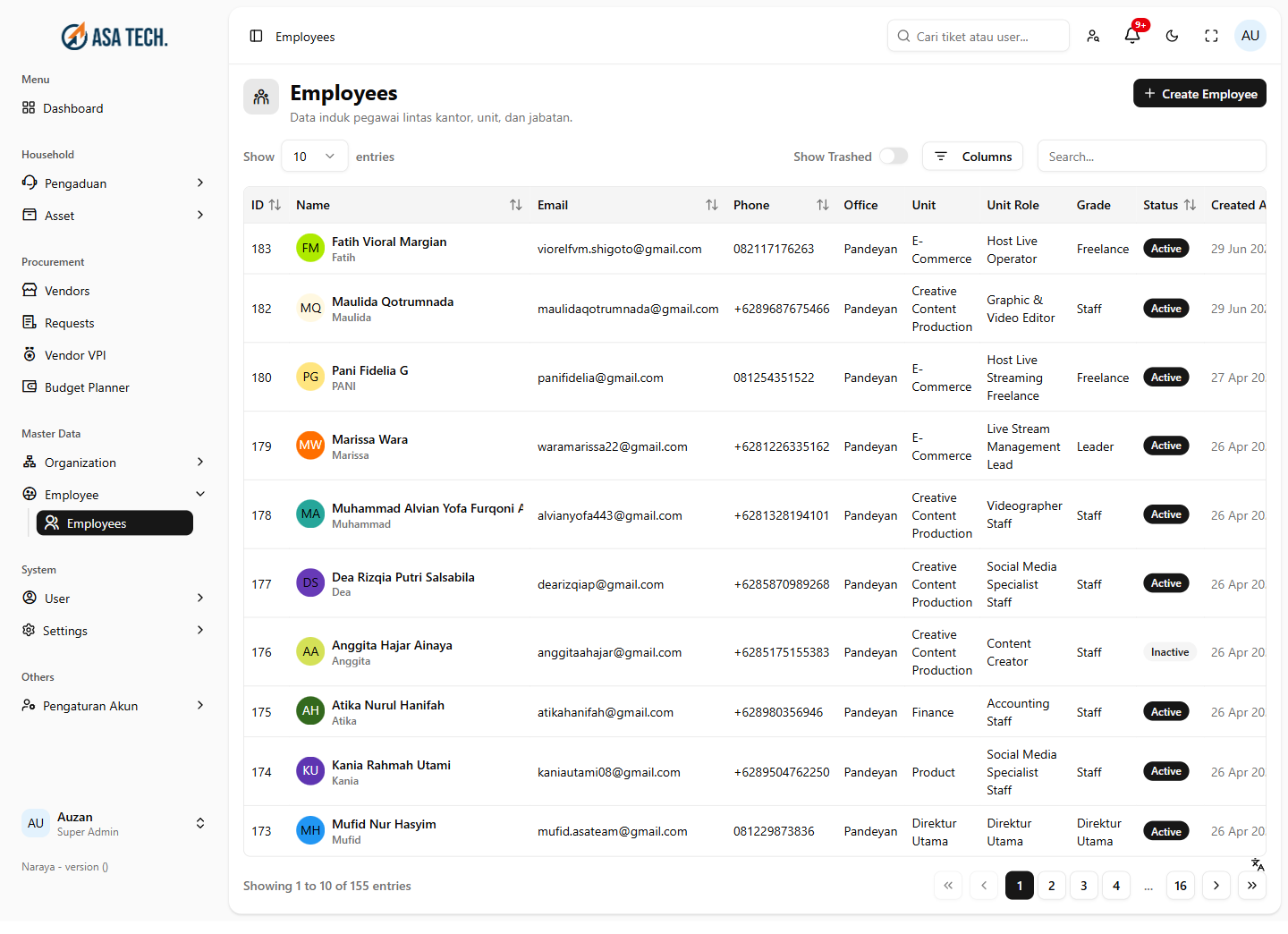The width and height of the screenshot is (1288, 934).
Task: Sort the table by ID column arrows
Action: pyautogui.click(x=275, y=205)
